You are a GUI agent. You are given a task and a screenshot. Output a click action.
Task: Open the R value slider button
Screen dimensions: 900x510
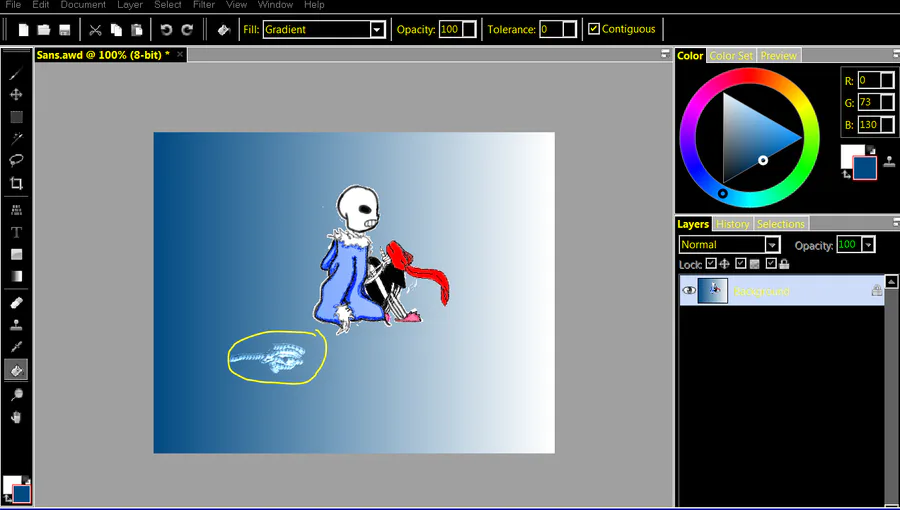tap(887, 80)
